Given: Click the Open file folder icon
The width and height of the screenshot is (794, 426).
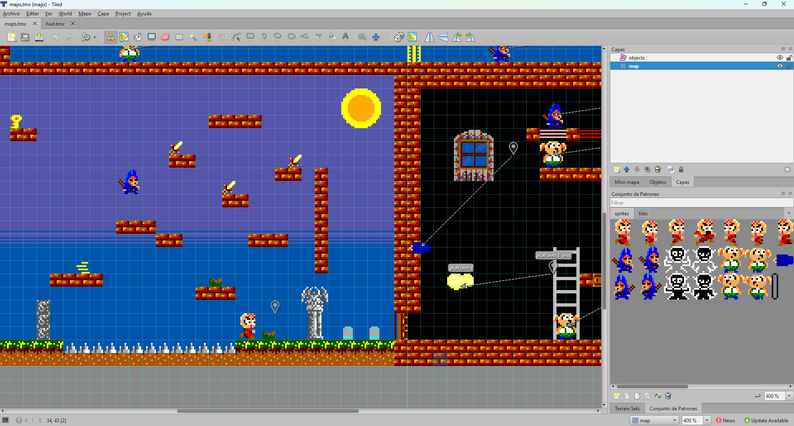Looking at the screenshot, I should pos(25,37).
